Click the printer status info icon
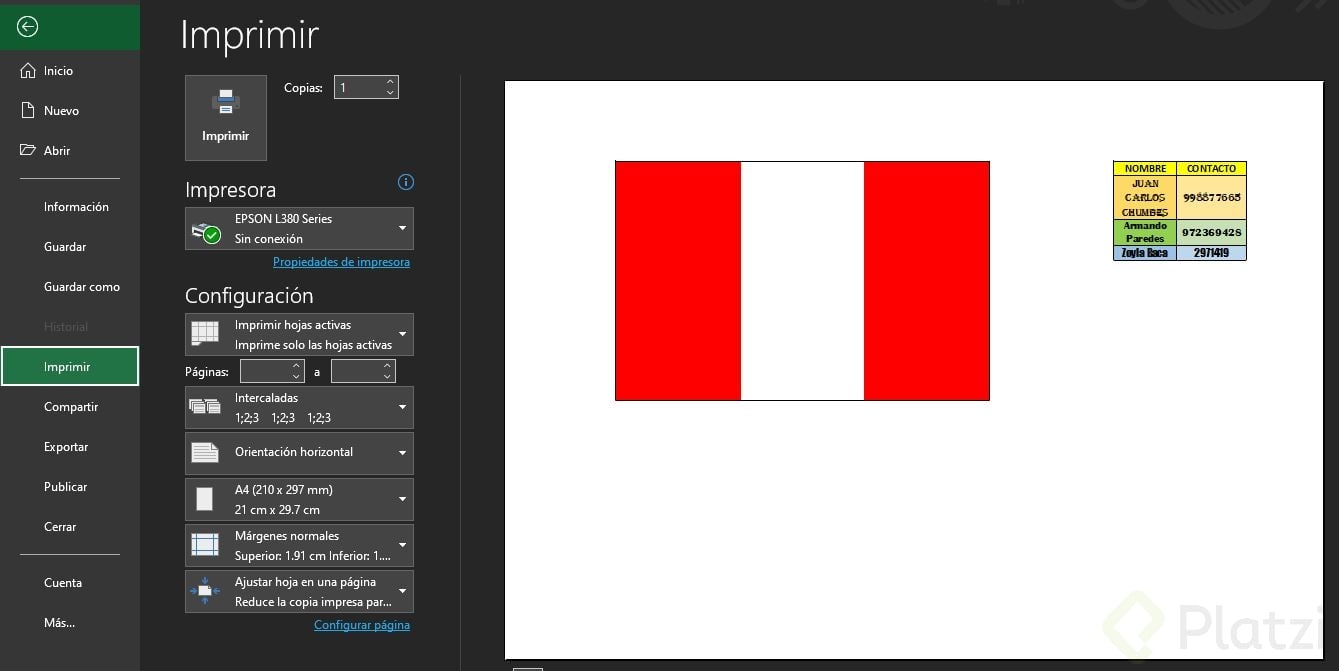The image size is (1339, 671). pyautogui.click(x=405, y=182)
